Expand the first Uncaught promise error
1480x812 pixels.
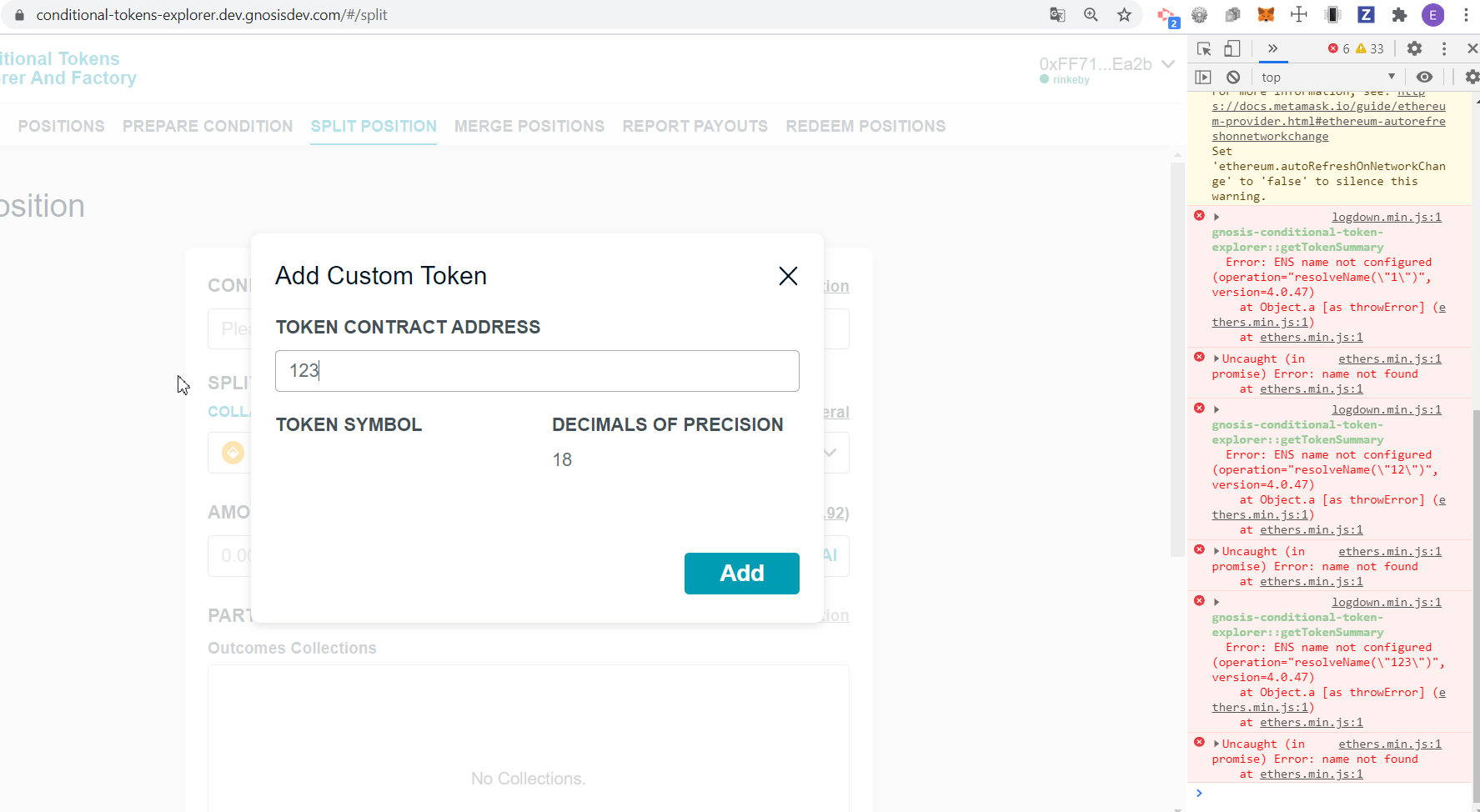1217,358
